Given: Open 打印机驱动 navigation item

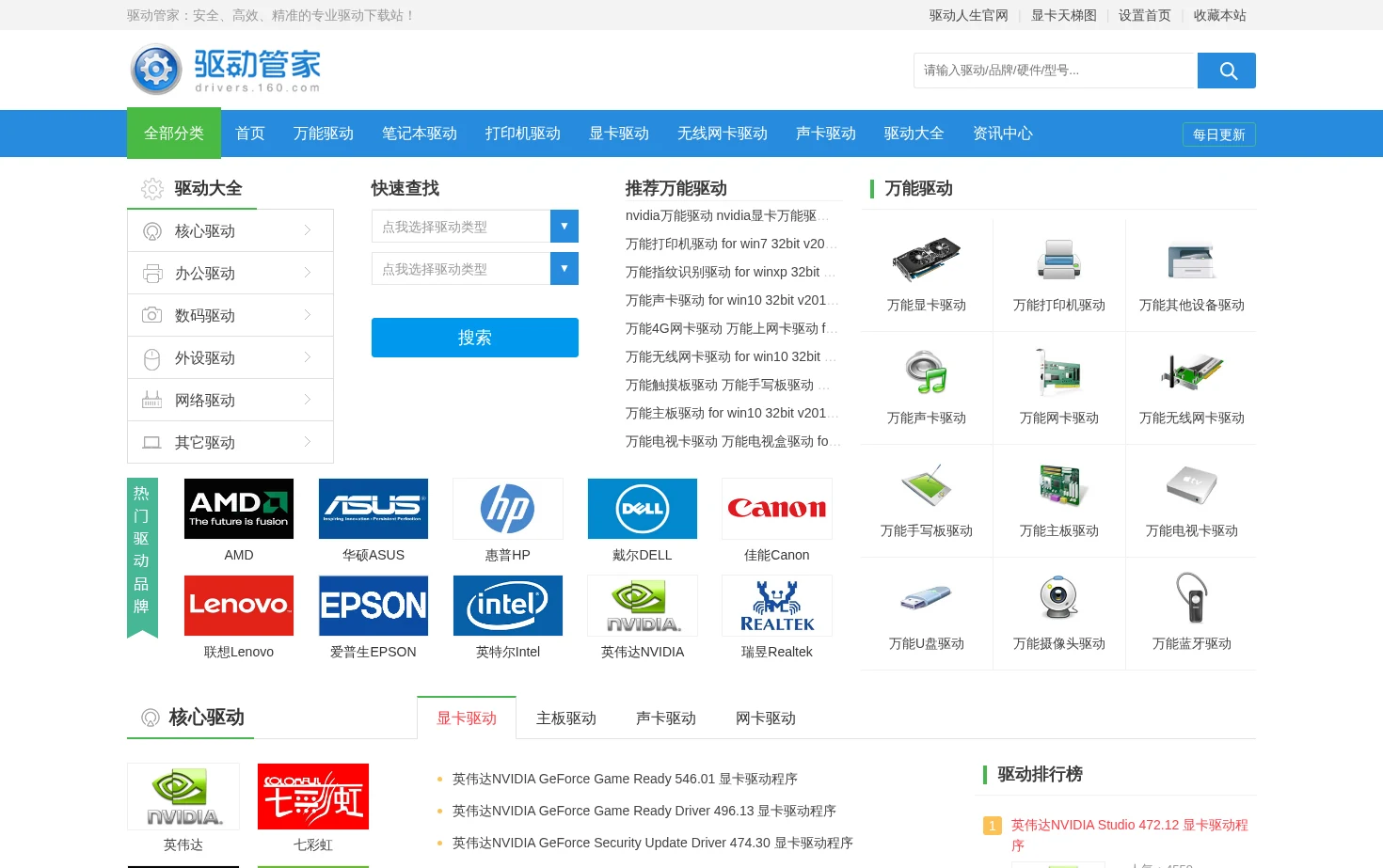Looking at the screenshot, I should [523, 134].
